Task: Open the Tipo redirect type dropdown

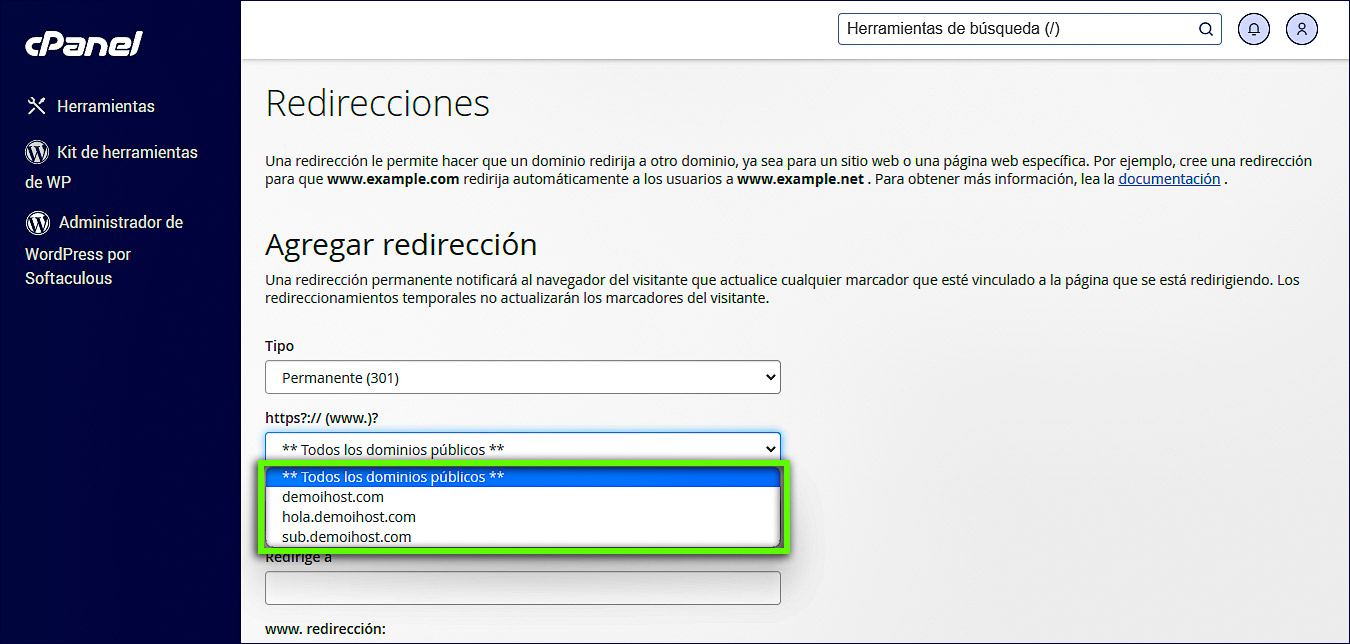Action: point(522,377)
